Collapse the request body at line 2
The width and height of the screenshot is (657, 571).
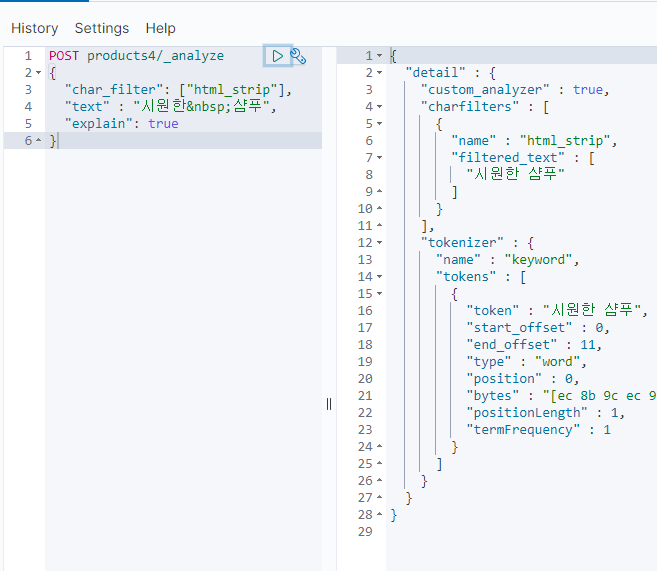[x=38, y=73]
